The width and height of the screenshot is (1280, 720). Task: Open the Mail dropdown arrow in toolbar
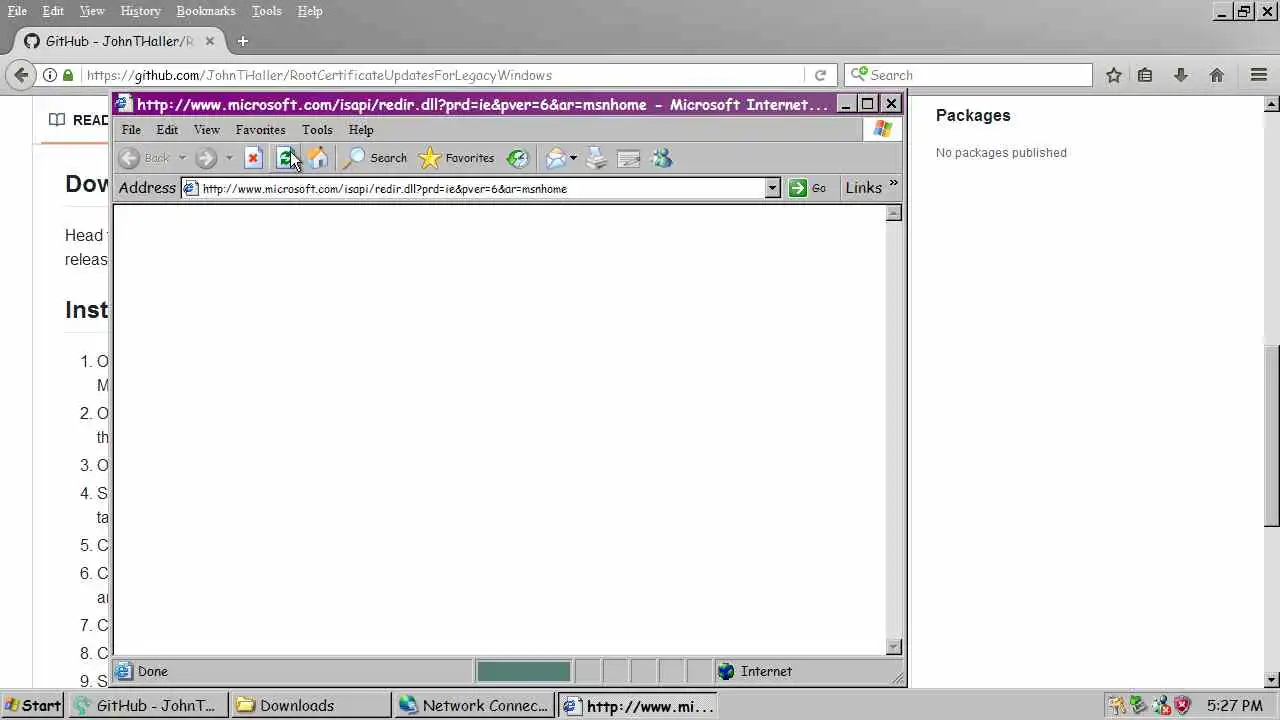(x=573, y=158)
